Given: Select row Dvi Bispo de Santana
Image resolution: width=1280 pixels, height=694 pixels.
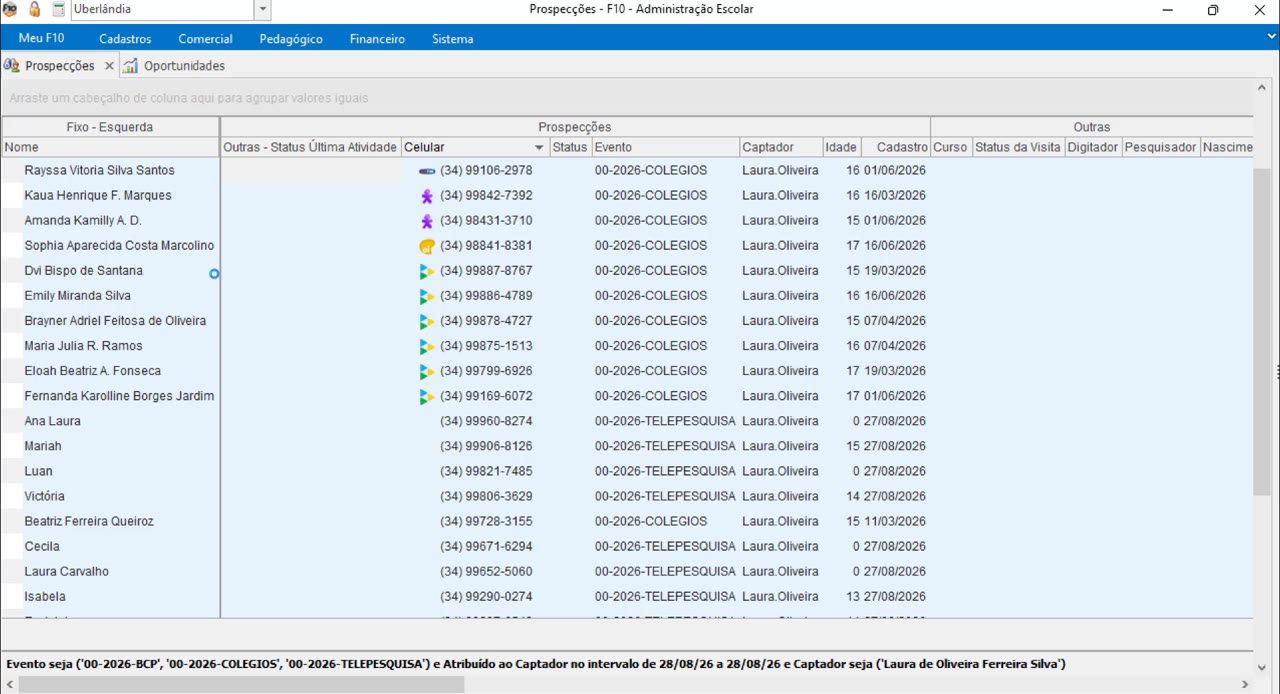Looking at the screenshot, I should [84, 271].
